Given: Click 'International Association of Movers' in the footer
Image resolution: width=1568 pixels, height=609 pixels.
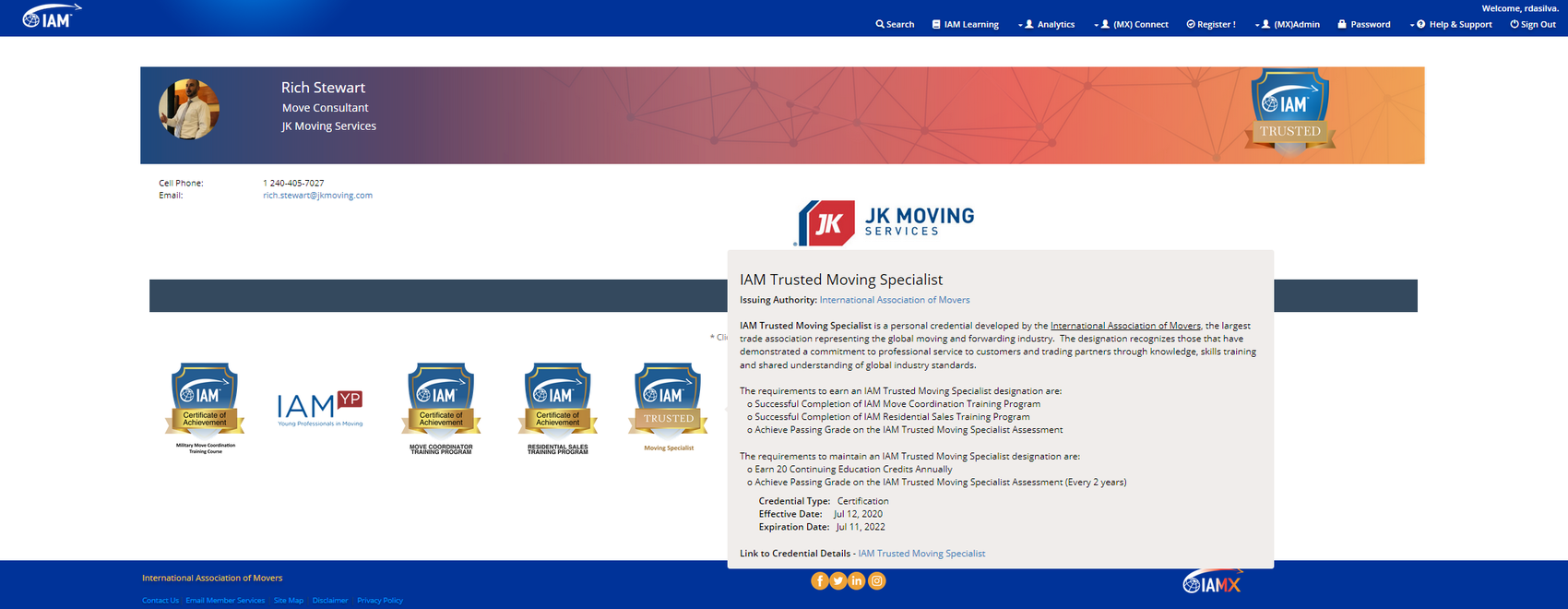Looking at the screenshot, I should pyautogui.click(x=212, y=579).
